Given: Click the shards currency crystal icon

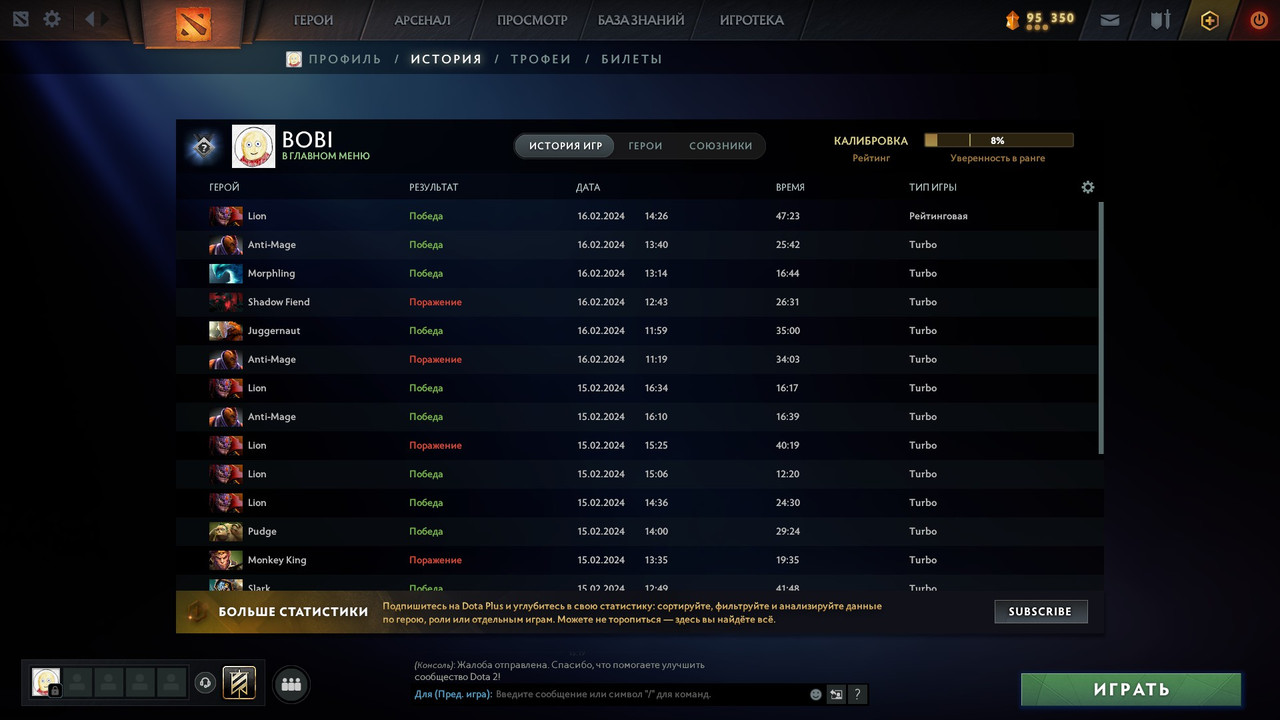Looking at the screenshot, I should click(x=1012, y=19).
